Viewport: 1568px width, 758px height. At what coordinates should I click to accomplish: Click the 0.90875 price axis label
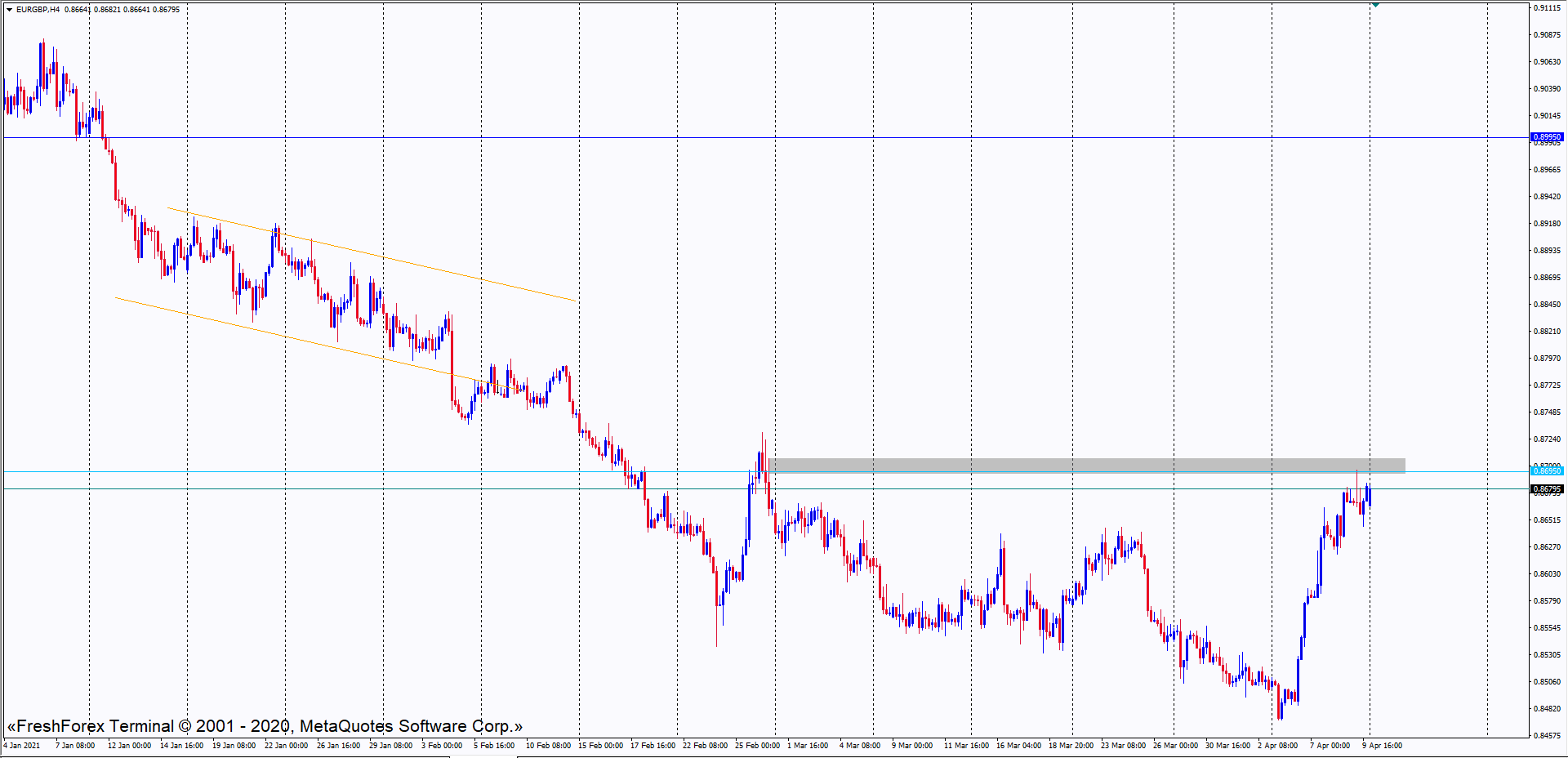1547,35
